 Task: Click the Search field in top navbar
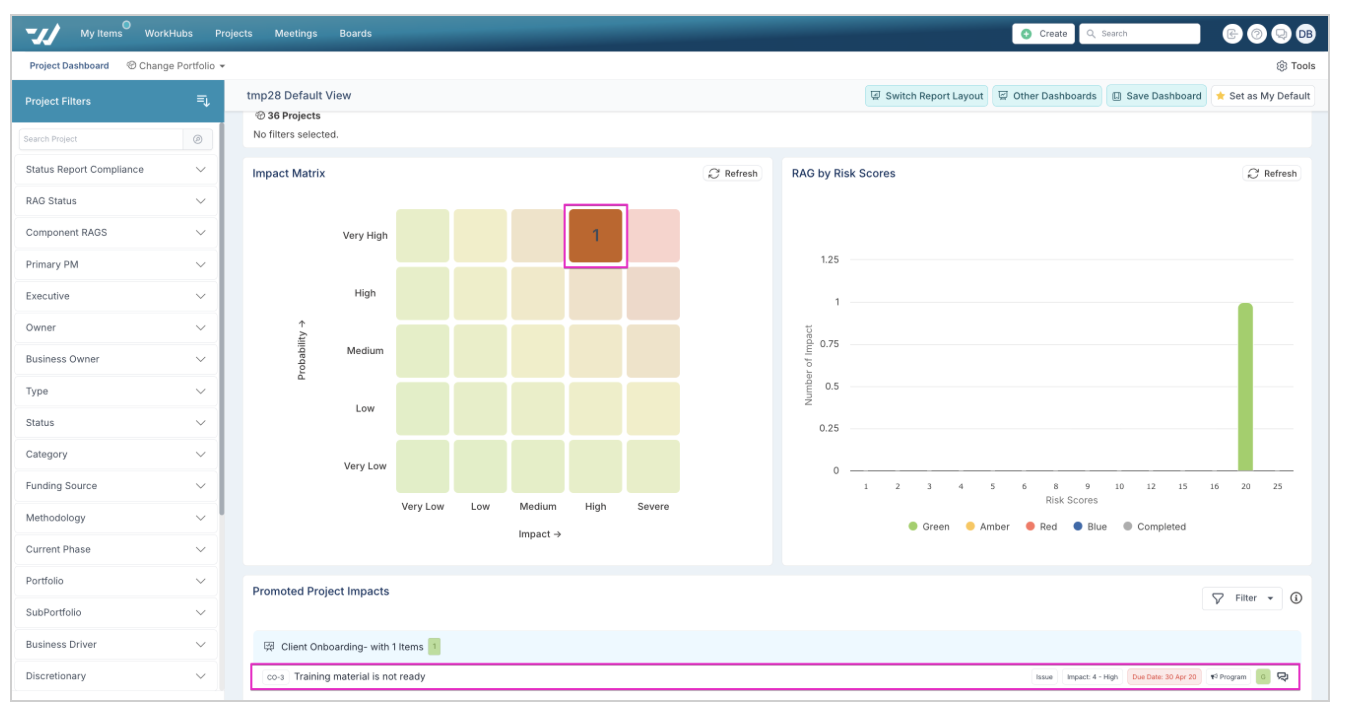click(1140, 34)
